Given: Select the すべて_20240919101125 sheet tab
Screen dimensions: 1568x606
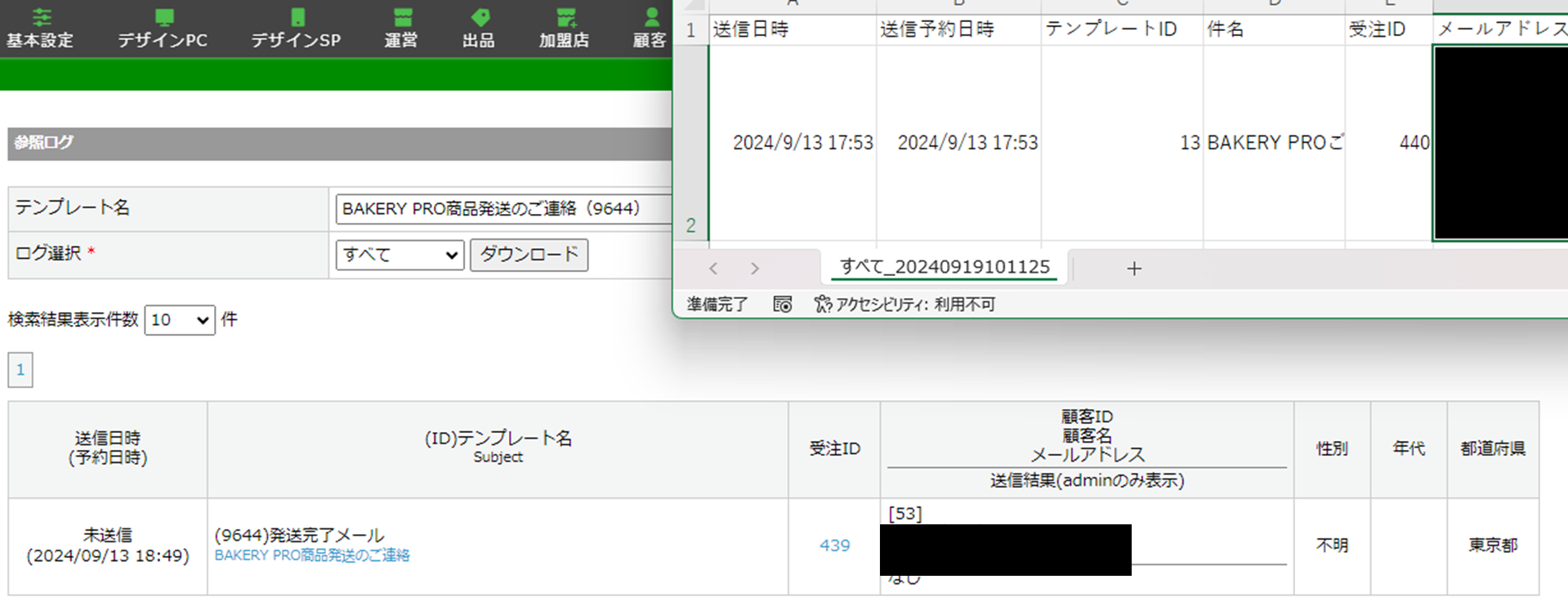Looking at the screenshot, I should pos(945,267).
